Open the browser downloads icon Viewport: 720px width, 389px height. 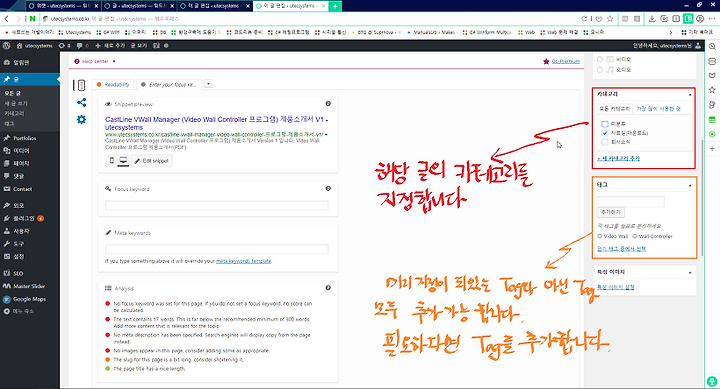[652, 19]
